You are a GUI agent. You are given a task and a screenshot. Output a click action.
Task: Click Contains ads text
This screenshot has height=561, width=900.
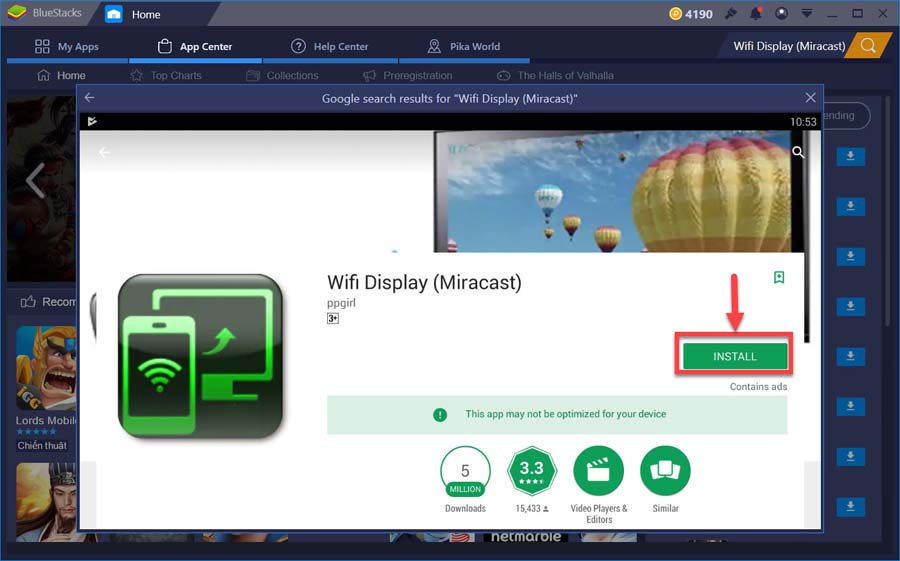(x=758, y=387)
